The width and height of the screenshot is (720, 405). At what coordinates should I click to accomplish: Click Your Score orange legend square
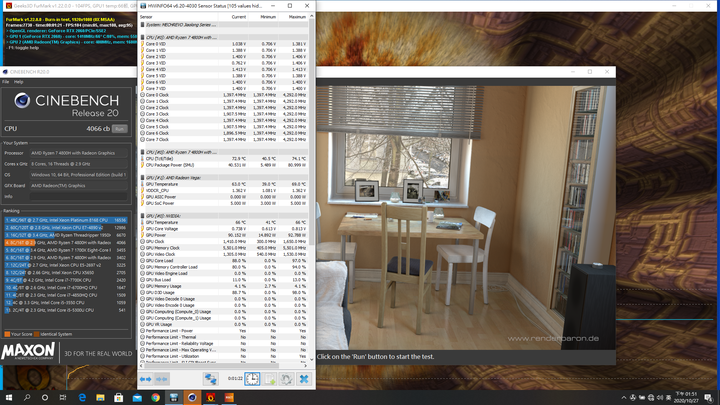(7, 334)
